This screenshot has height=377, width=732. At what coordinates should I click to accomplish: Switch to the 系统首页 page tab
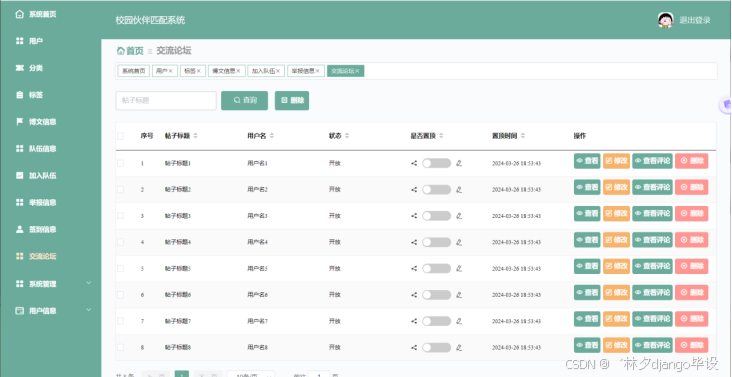click(134, 71)
